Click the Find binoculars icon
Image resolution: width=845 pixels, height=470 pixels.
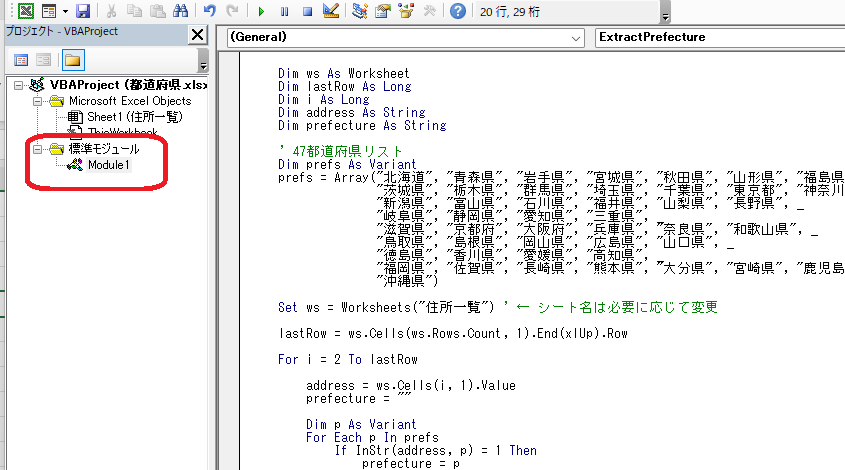click(x=180, y=11)
